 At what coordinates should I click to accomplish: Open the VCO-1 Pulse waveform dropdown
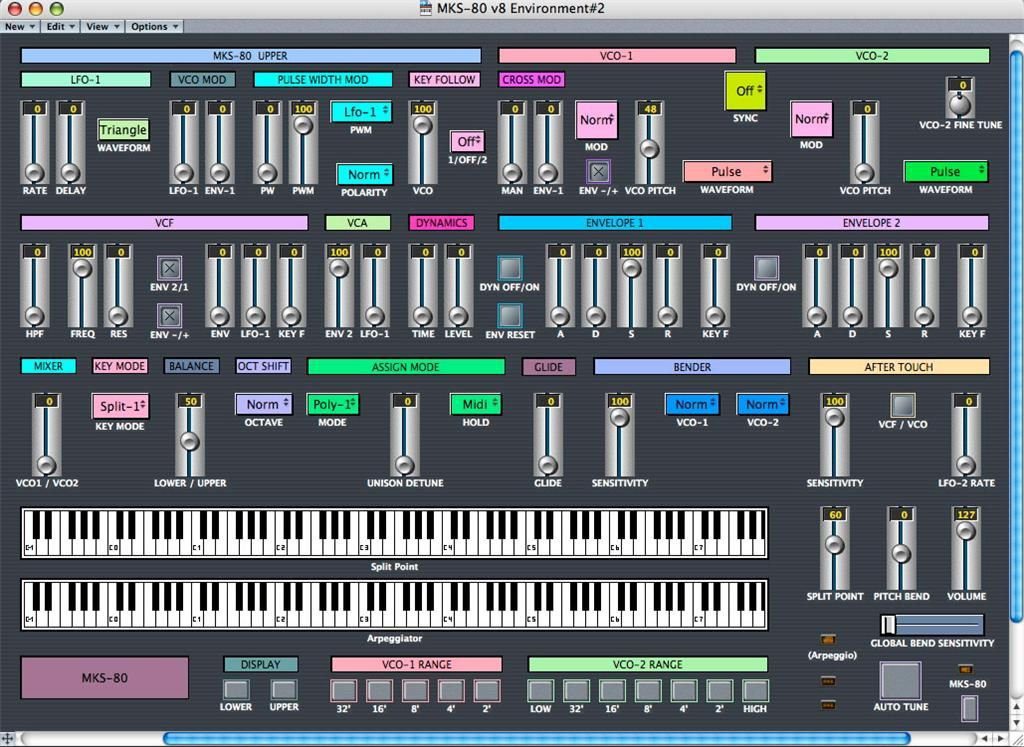[x=727, y=172]
